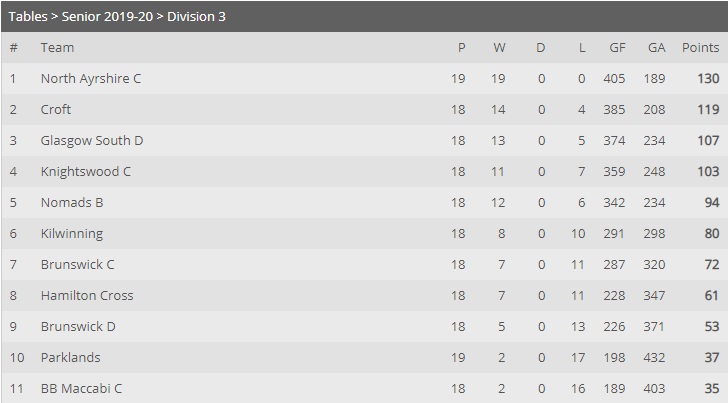Click North Ayrshire C's 130 points

pyautogui.click(x=708, y=78)
